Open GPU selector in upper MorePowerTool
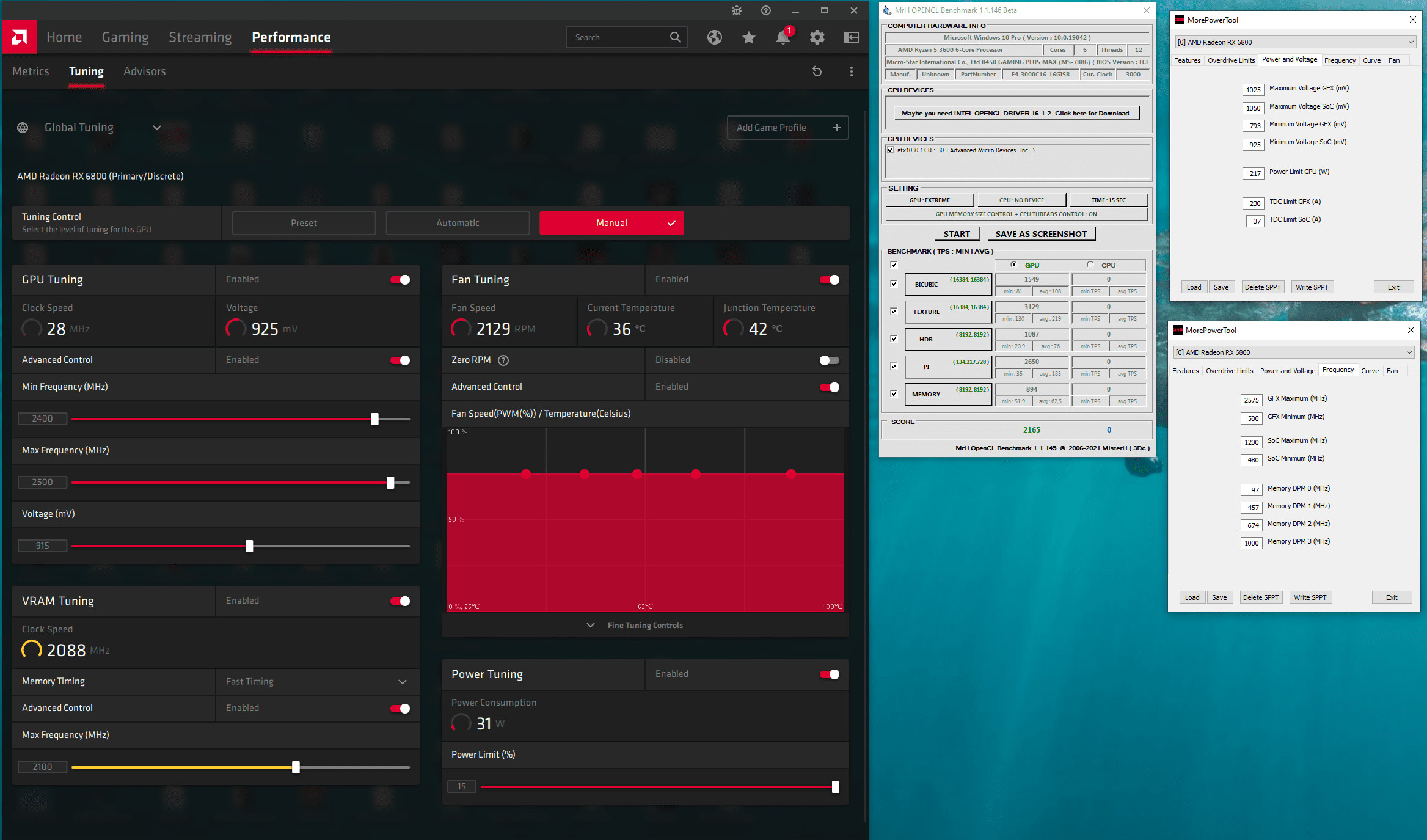Screen dimensions: 1427x840 click(1295, 42)
